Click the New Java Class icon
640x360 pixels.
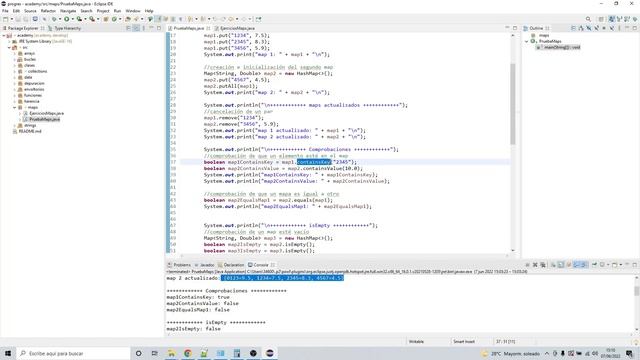coord(114,19)
